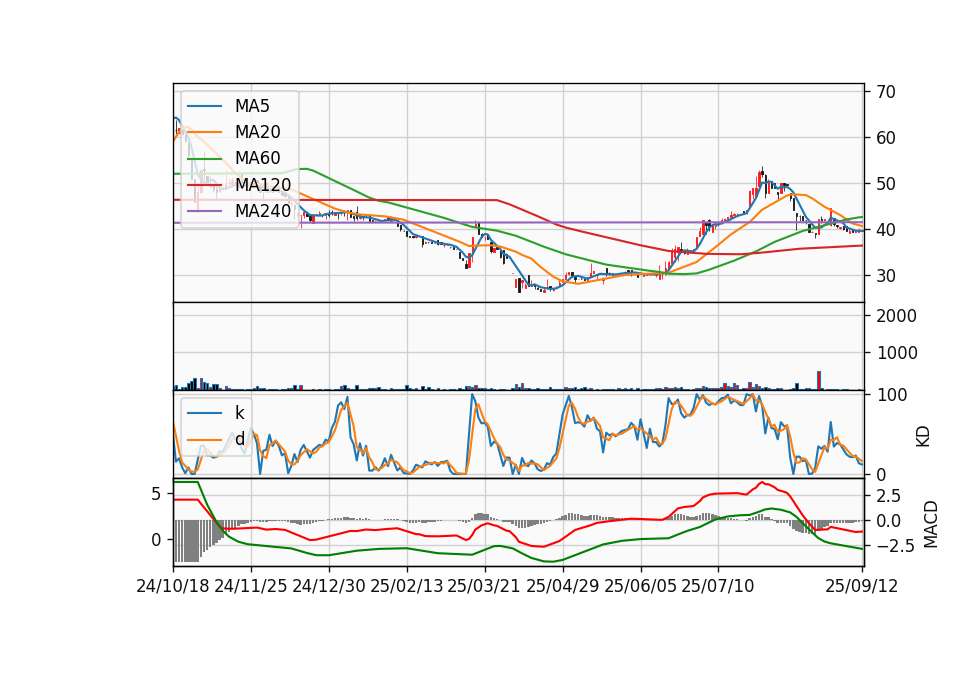Click the d legend label in KD panel
This screenshot has width=960, height=690.
pos(239,439)
